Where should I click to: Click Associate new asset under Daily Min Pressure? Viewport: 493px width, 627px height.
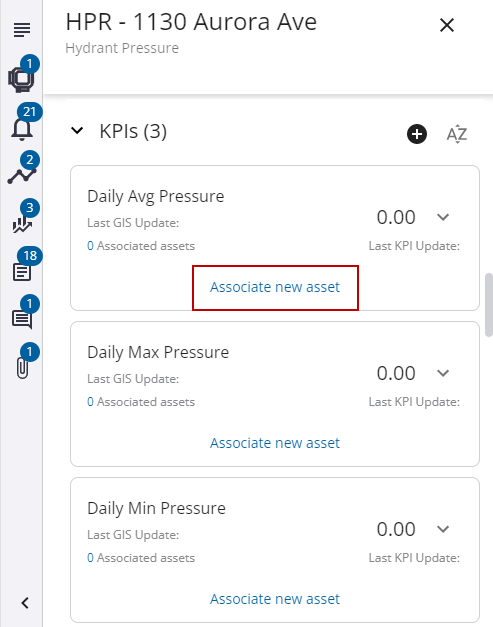coord(275,599)
